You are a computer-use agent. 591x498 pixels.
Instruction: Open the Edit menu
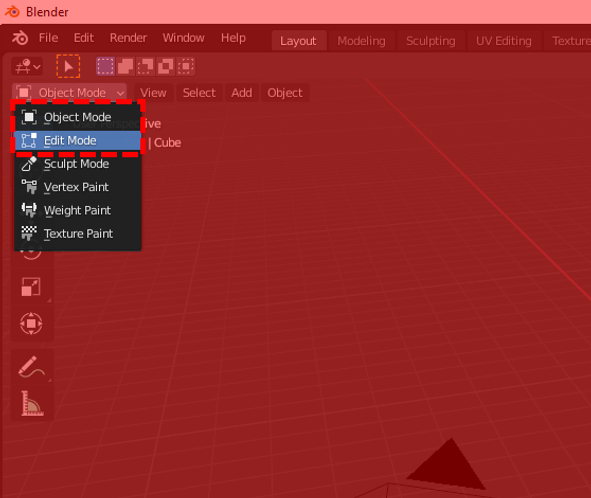(84, 38)
